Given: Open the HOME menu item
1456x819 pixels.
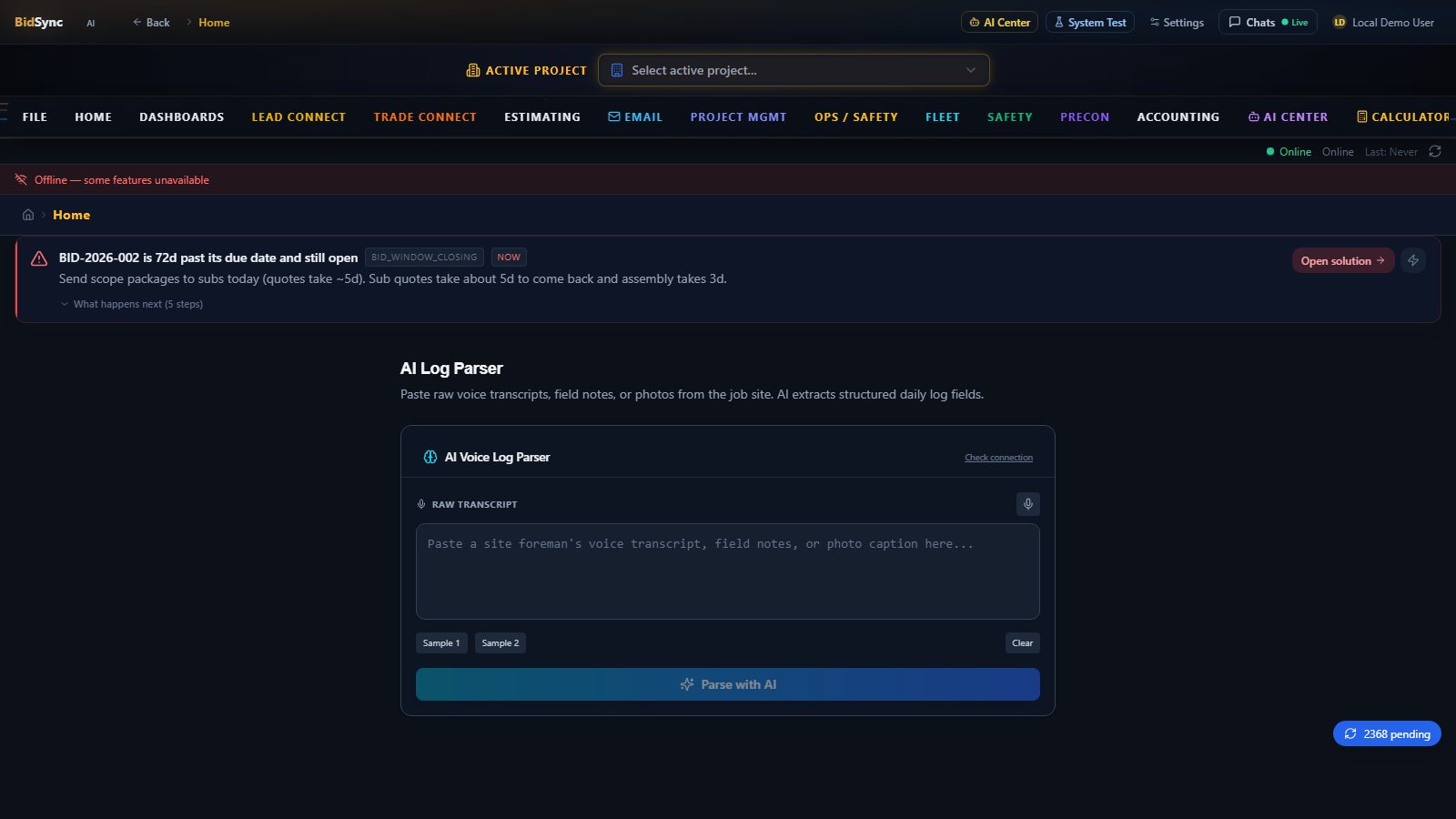Looking at the screenshot, I should pyautogui.click(x=93, y=116).
